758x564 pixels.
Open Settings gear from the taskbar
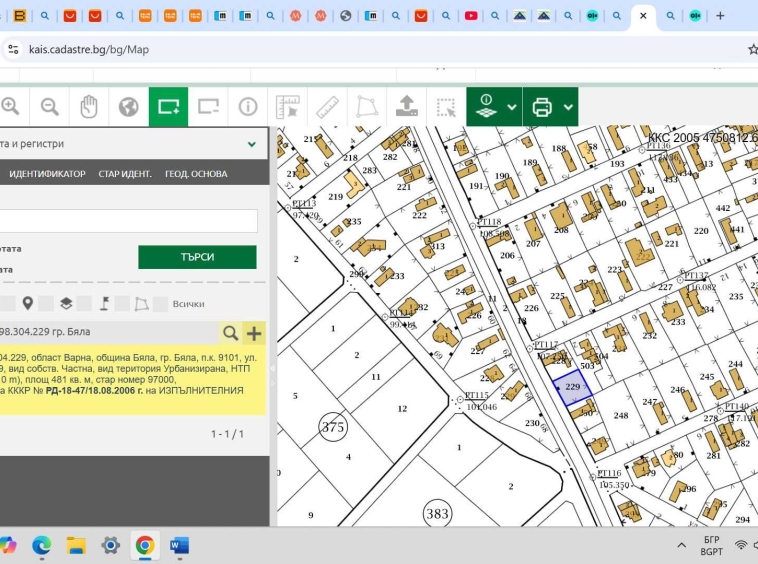(110, 546)
